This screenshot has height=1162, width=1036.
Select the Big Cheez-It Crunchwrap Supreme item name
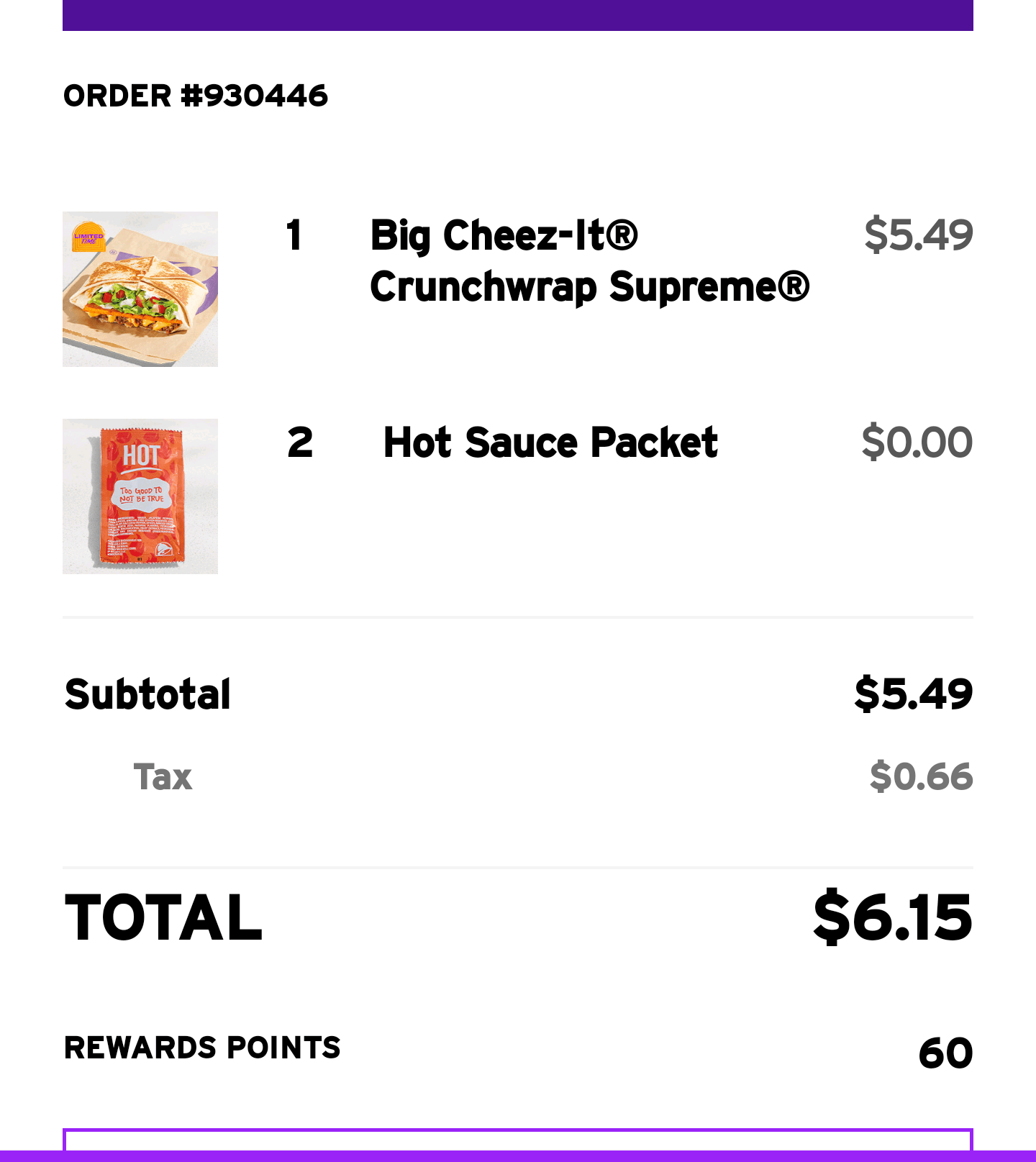click(x=589, y=261)
